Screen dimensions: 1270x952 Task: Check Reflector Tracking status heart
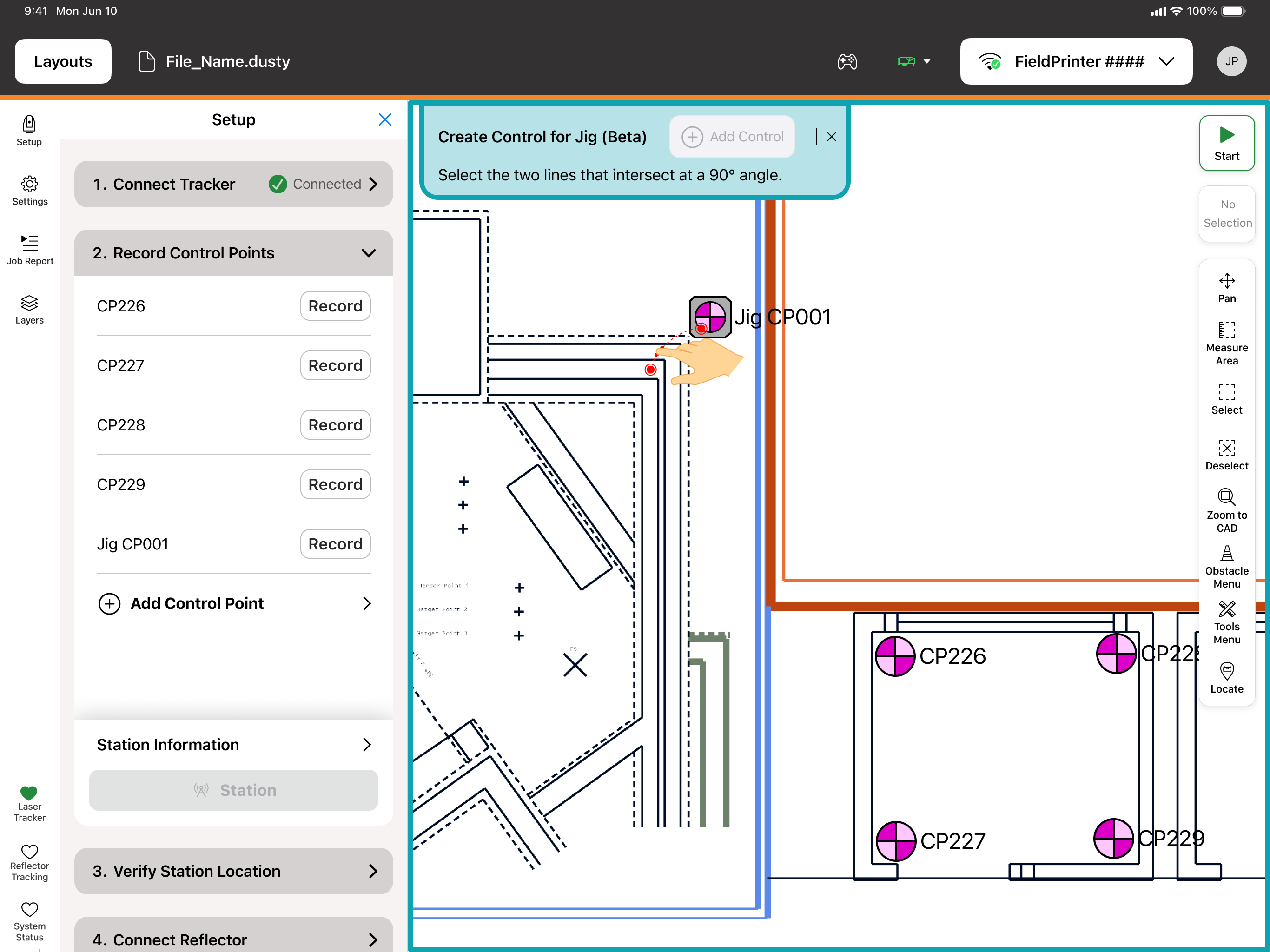coord(29,862)
